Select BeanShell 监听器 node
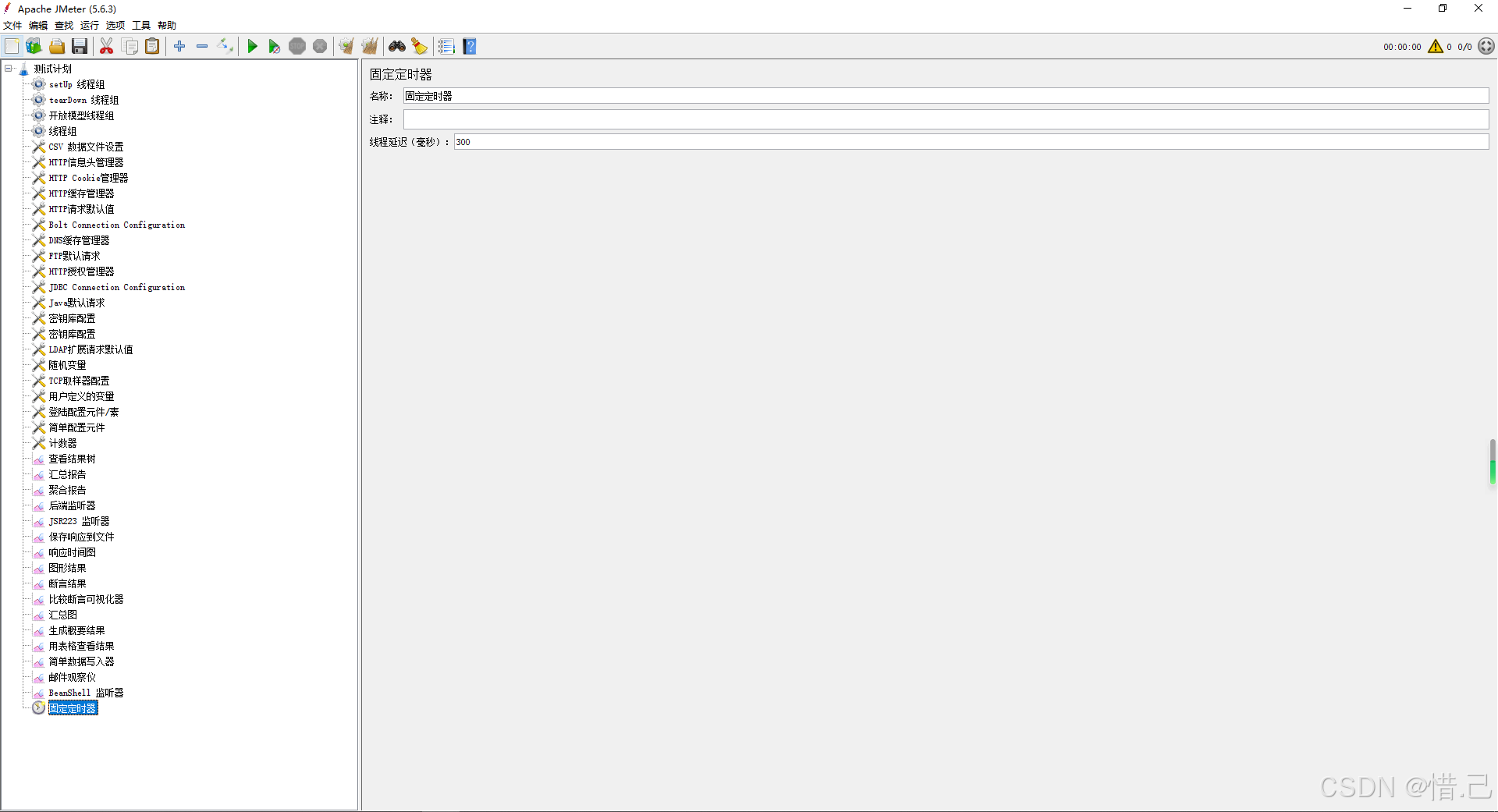The width and height of the screenshot is (1498, 812). click(86, 693)
